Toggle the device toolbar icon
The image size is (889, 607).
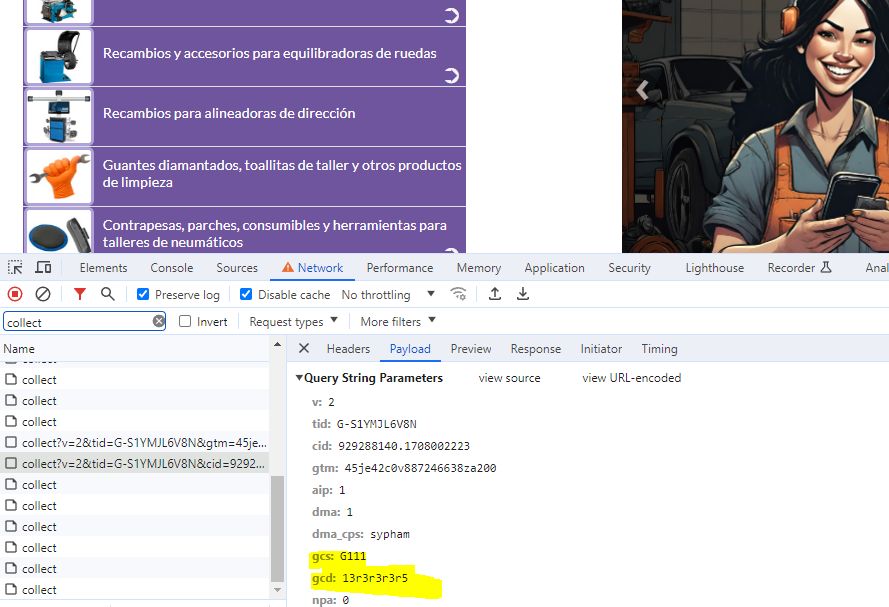[x=43, y=268]
